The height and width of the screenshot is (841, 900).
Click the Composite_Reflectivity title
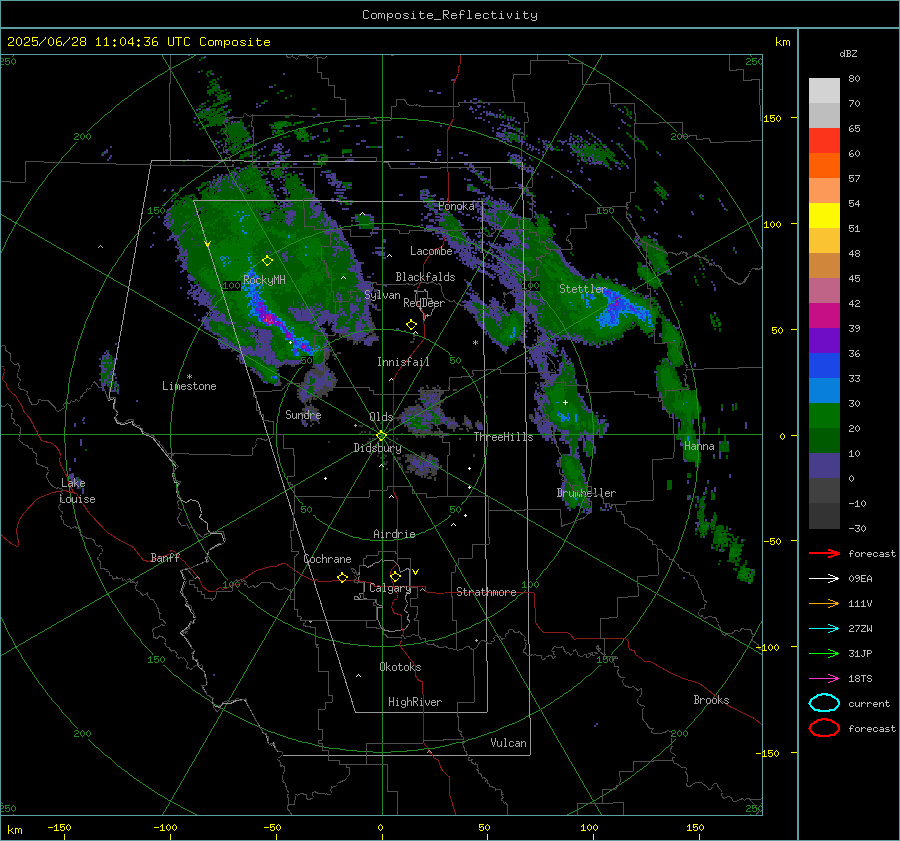[450, 15]
